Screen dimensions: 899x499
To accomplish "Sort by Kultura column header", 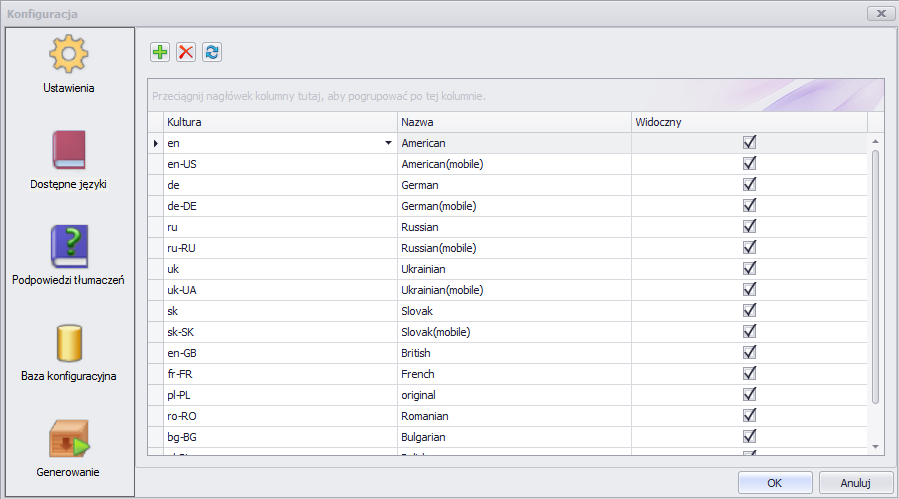I will coord(280,122).
